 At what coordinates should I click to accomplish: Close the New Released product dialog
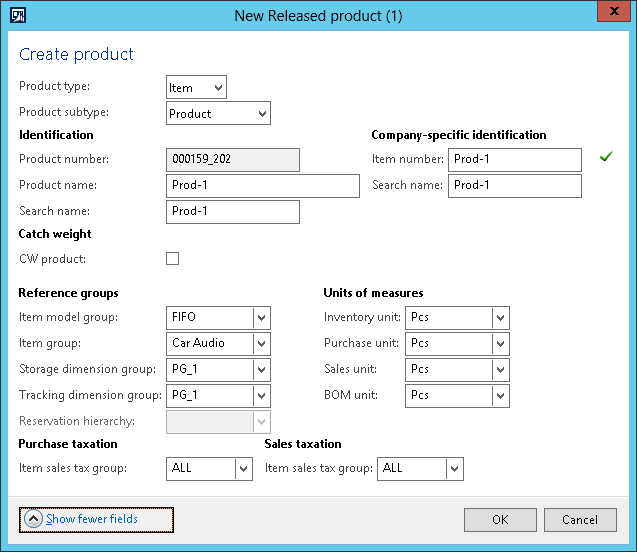[x=611, y=13]
